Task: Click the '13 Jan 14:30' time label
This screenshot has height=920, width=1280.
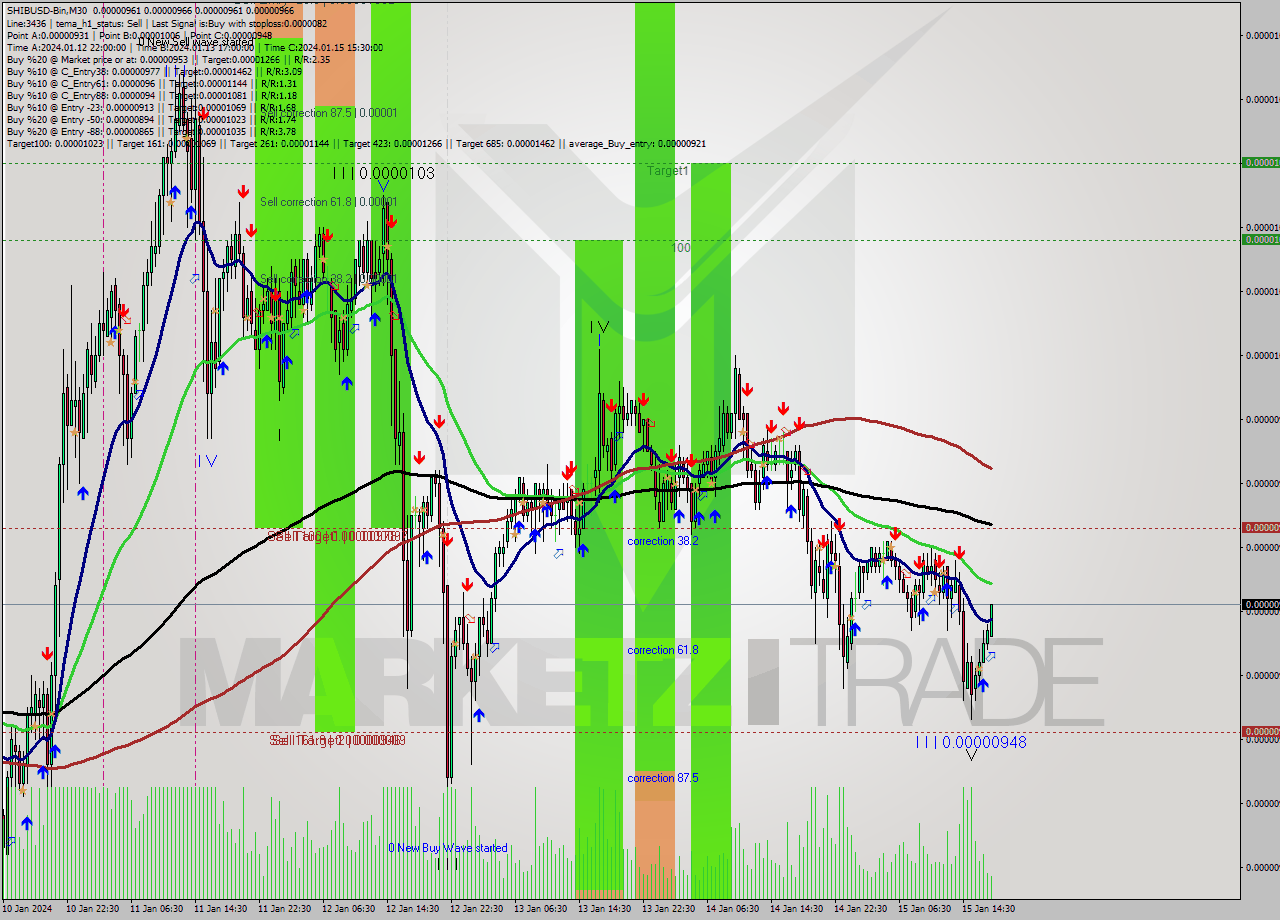Action: click(x=604, y=909)
